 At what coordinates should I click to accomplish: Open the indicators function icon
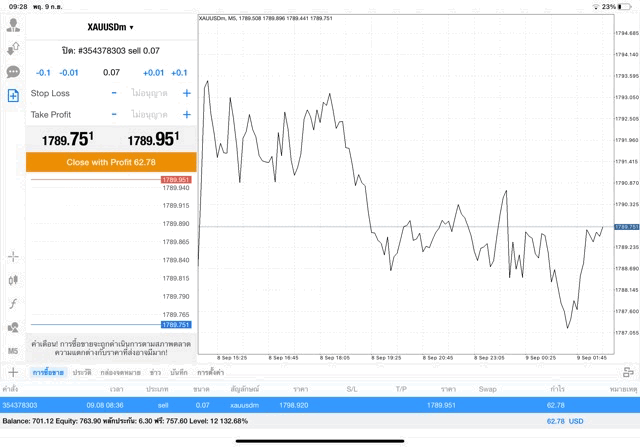coord(13,304)
